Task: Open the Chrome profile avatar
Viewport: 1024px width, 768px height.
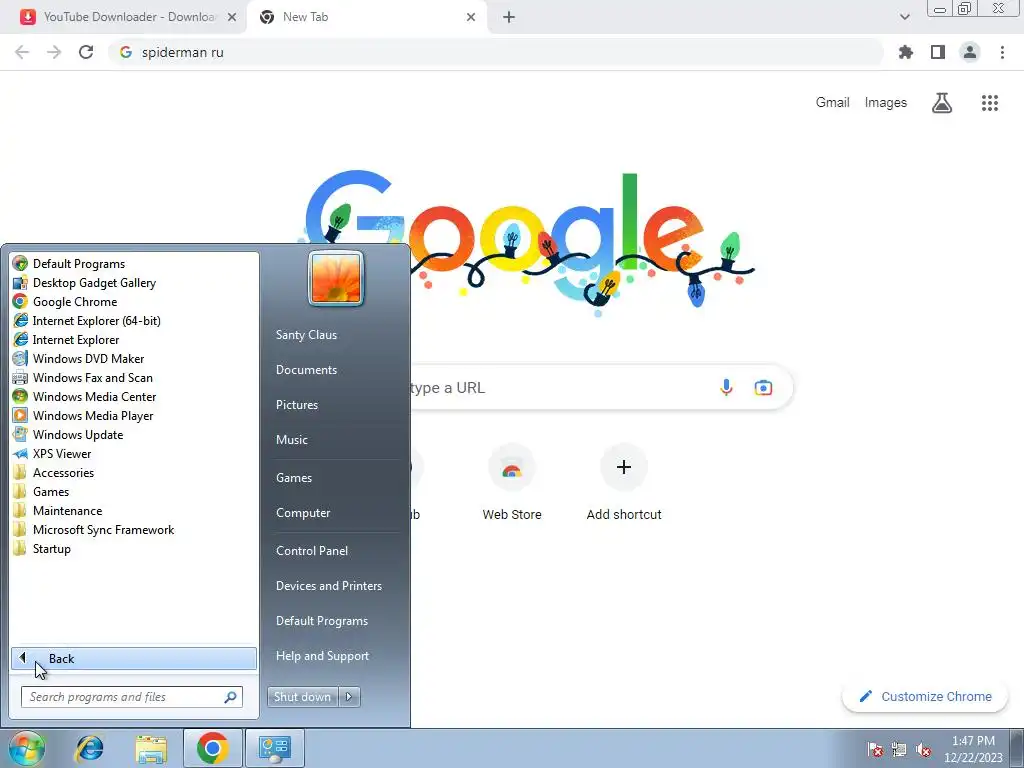Action: point(970,52)
